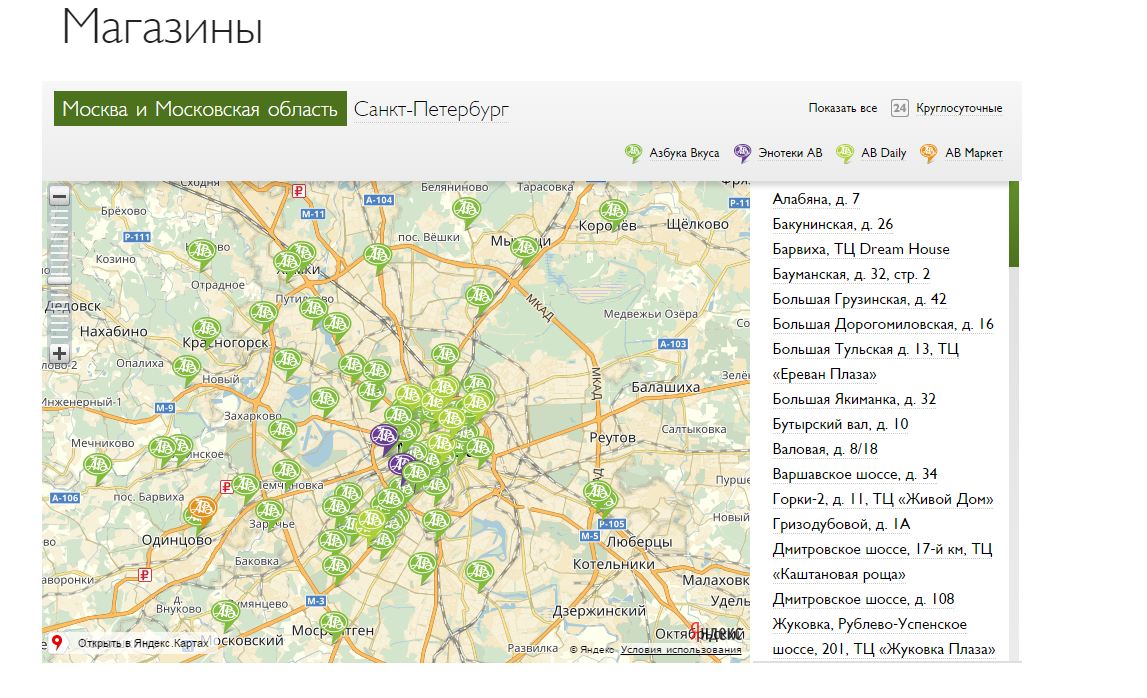Screen dimensions: 1147x698
Task: Open Большая Тульская, ТЦ «Ереван Плаза» store
Action: [865, 361]
